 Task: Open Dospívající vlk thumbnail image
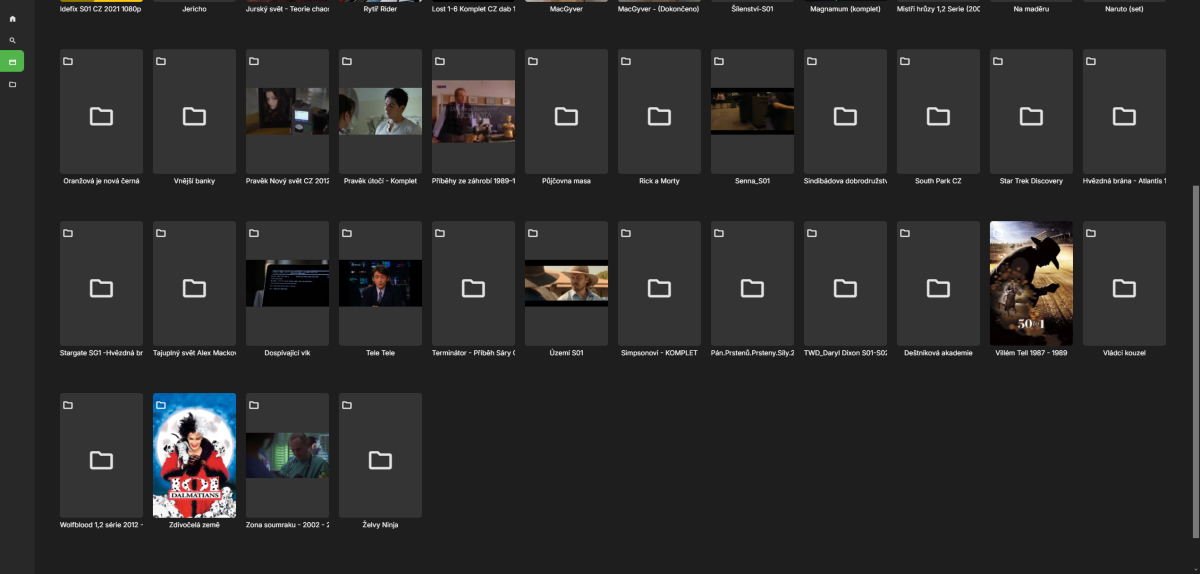pyautogui.click(x=287, y=283)
